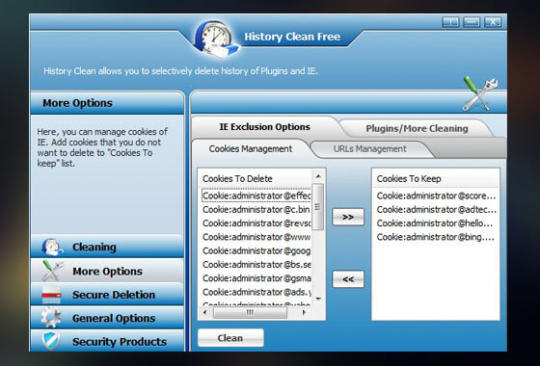
Task: Click the vertical scrollbar thumb in Cookies To Delete
Action: [x=318, y=207]
